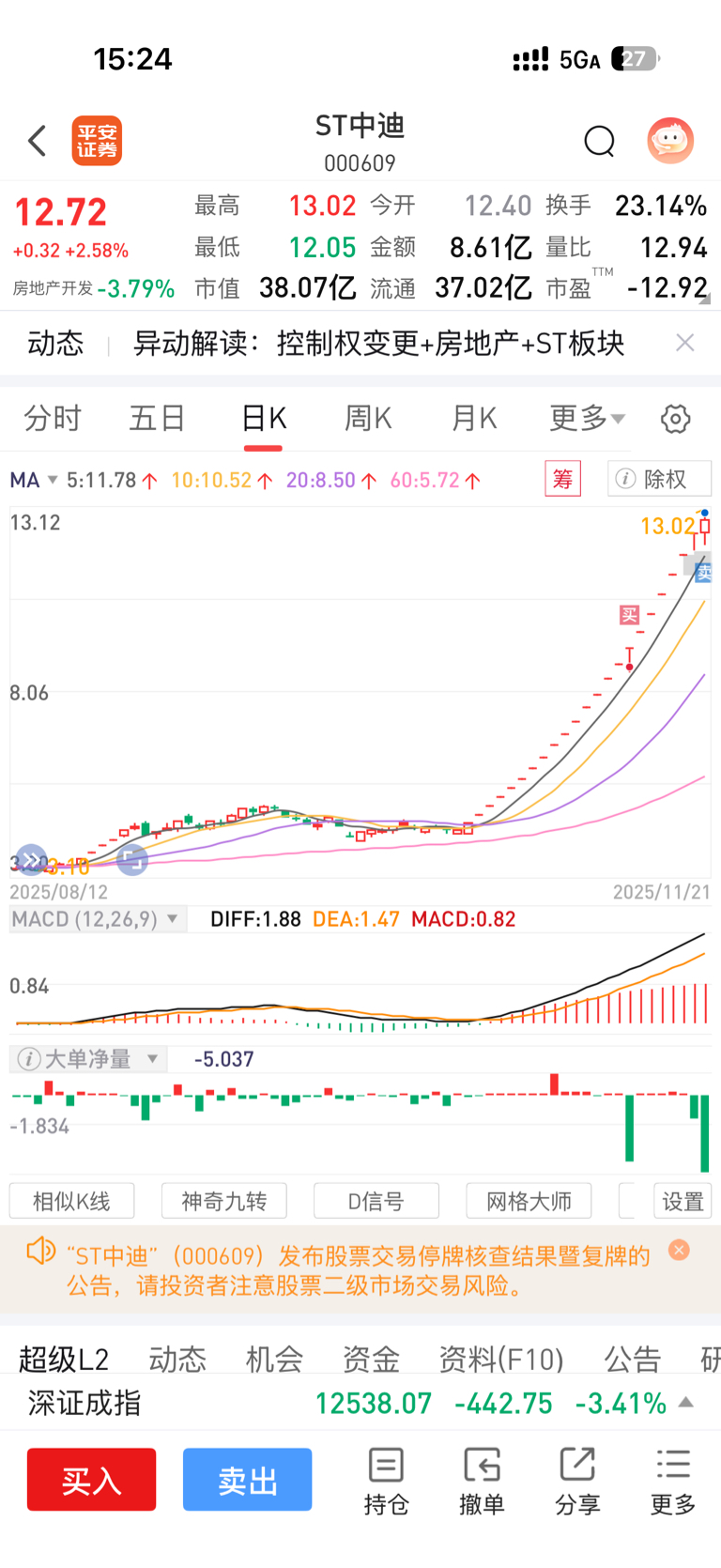Tap the 房地产开发 sector link
This screenshot has height=1568, width=721.
pos(53,288)
